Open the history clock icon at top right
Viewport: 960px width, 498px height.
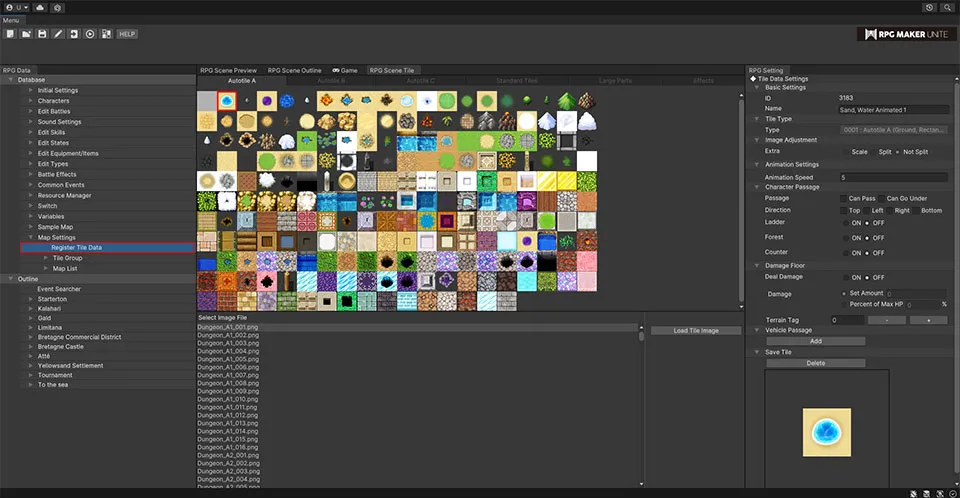(x=930, y=7)
